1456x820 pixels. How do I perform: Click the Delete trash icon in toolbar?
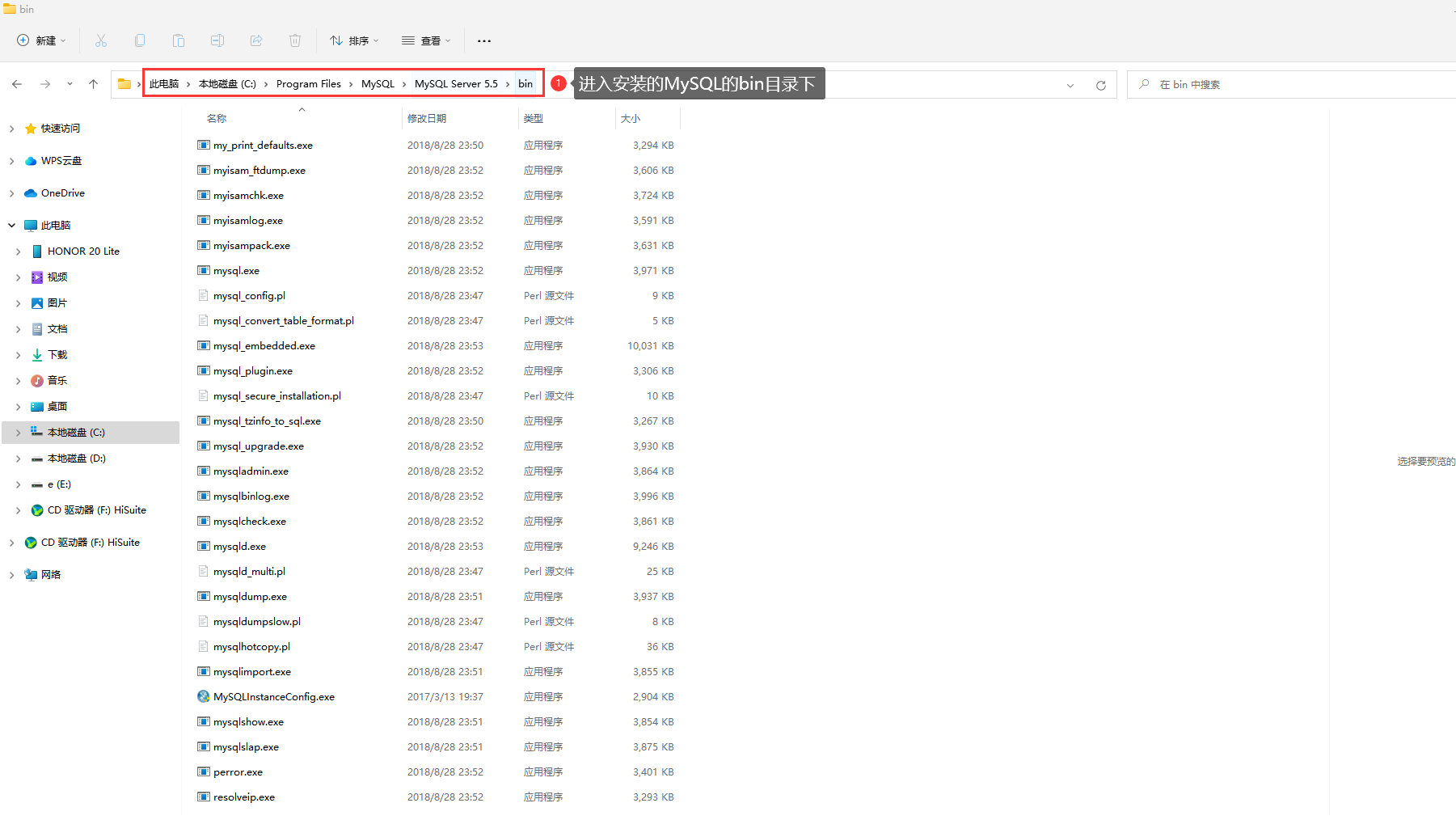coord(295,40)
